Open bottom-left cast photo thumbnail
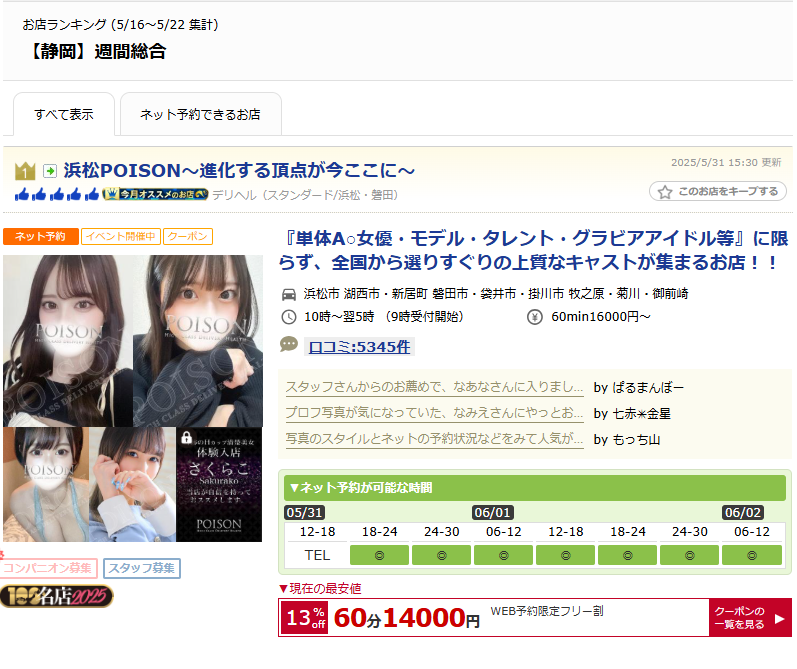 tap(46, 484)
